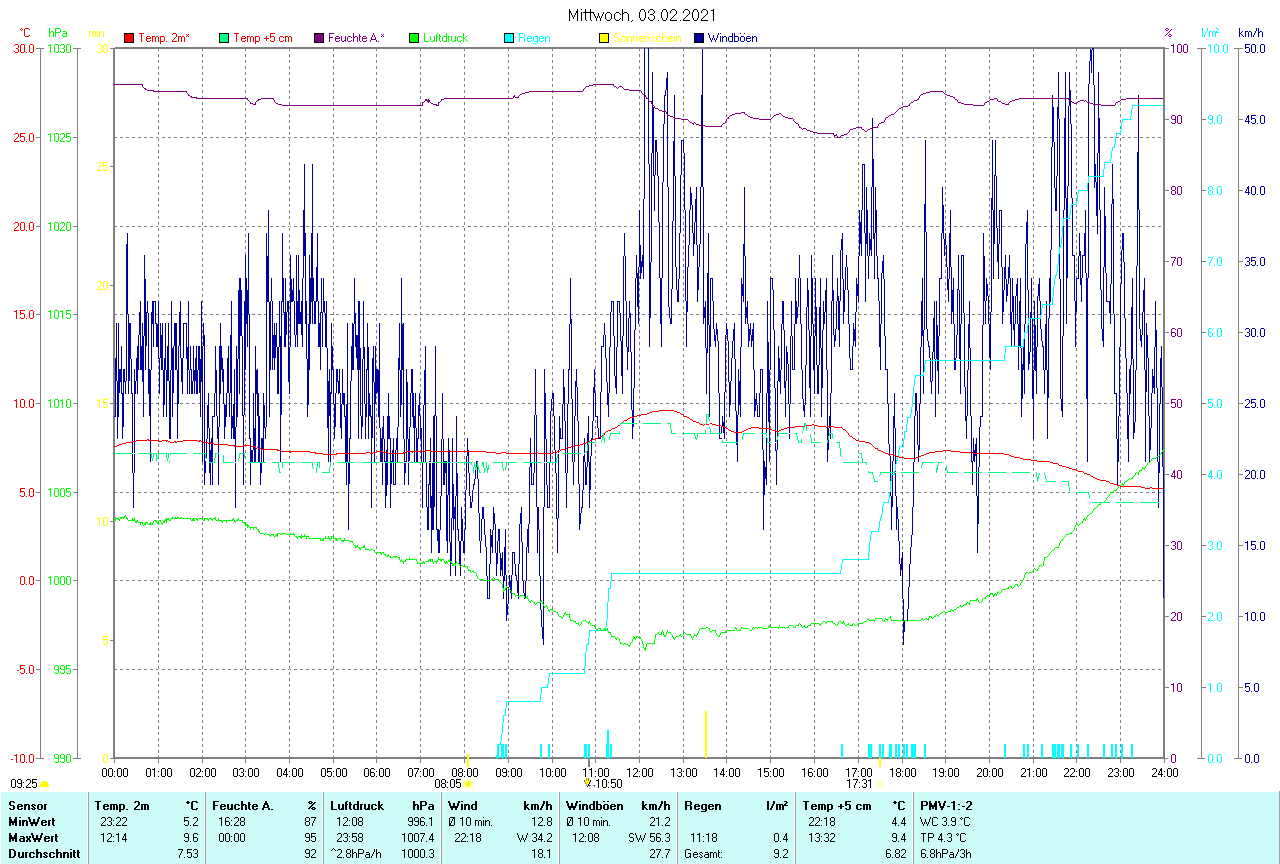Click the Sensor header in the table
Viewport: 1280px width, 864px height.
tap(27, 805)
